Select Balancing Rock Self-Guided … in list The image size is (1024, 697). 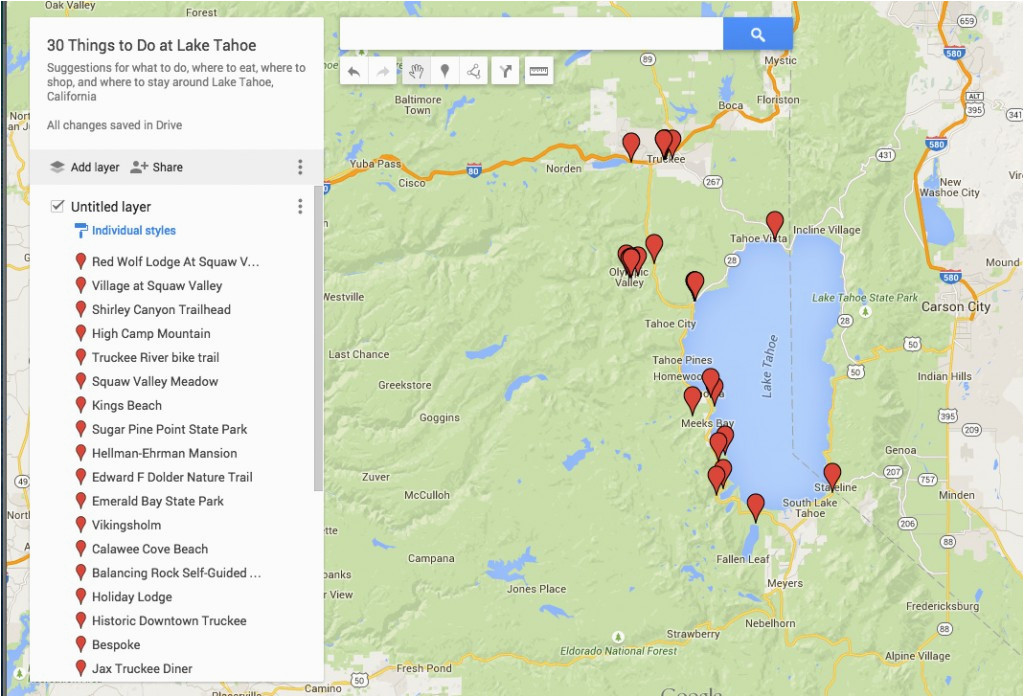(176, 573)
